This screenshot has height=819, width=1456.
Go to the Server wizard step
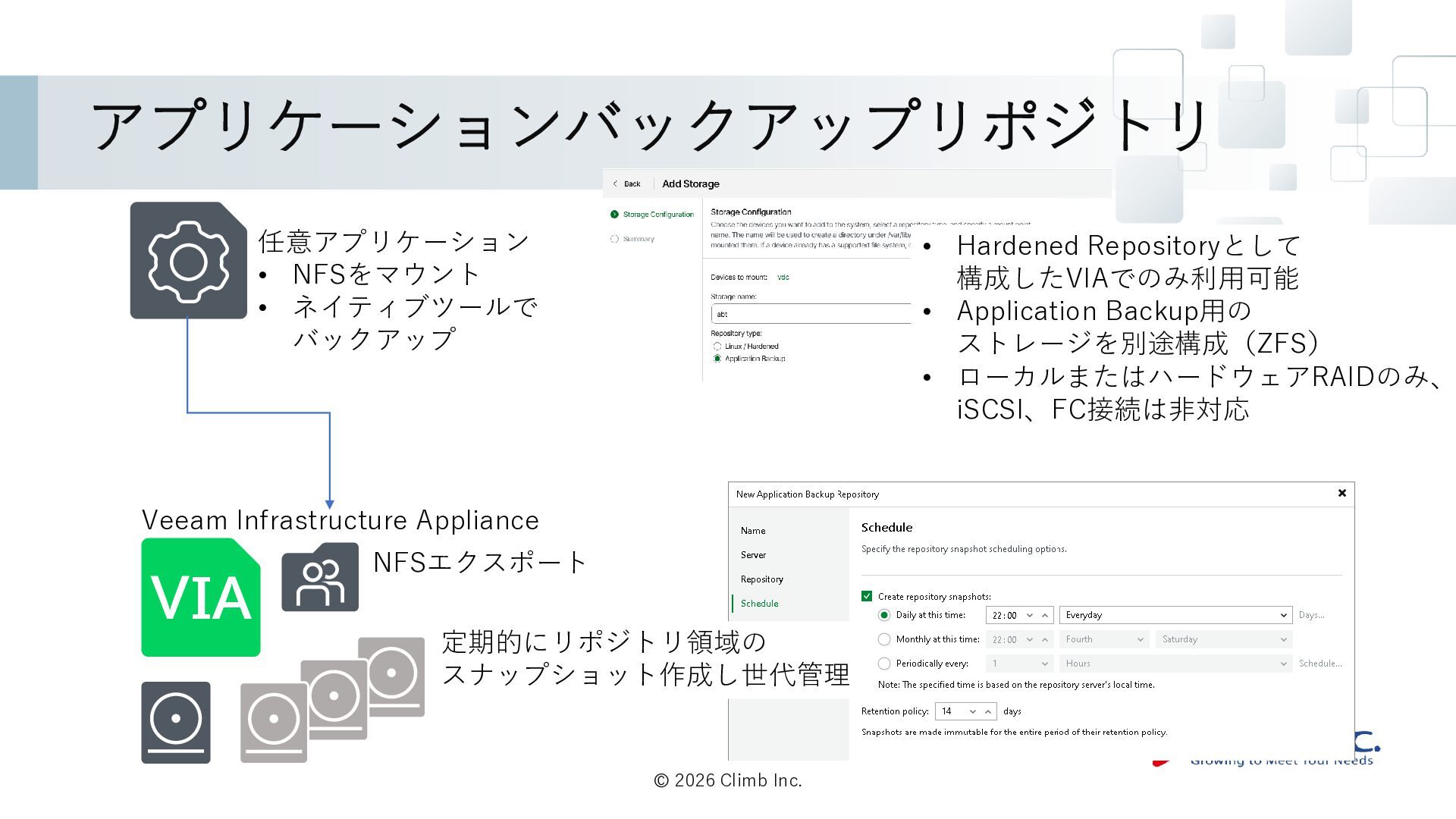tap(753, 555)
